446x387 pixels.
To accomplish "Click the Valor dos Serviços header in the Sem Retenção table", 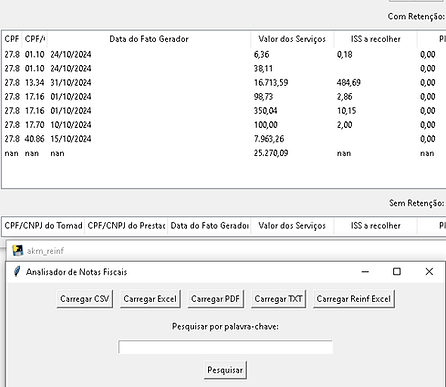I will point(292,226).
